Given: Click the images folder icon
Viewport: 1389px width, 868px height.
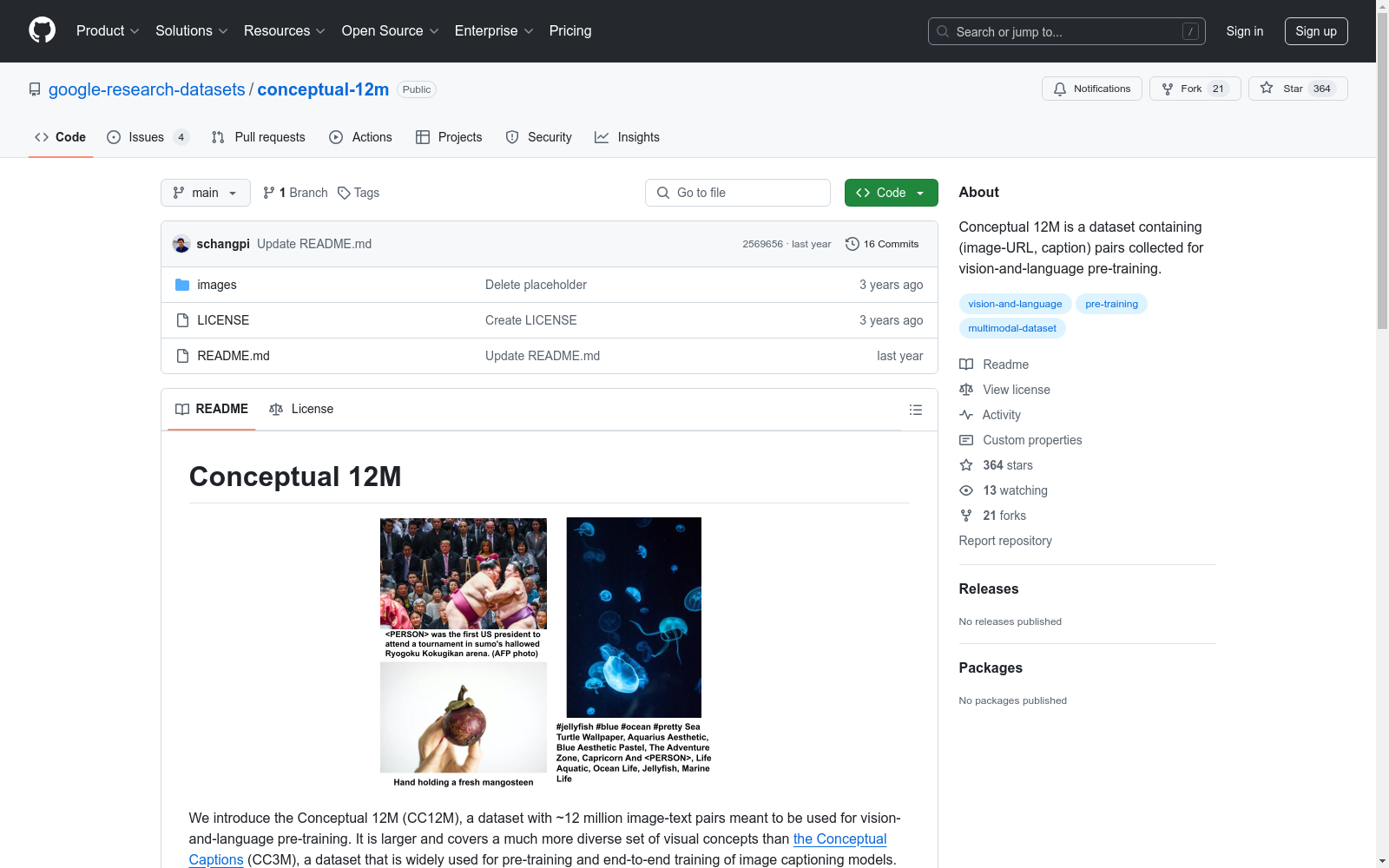Looking at the screenshot, I should click(182, 285).
